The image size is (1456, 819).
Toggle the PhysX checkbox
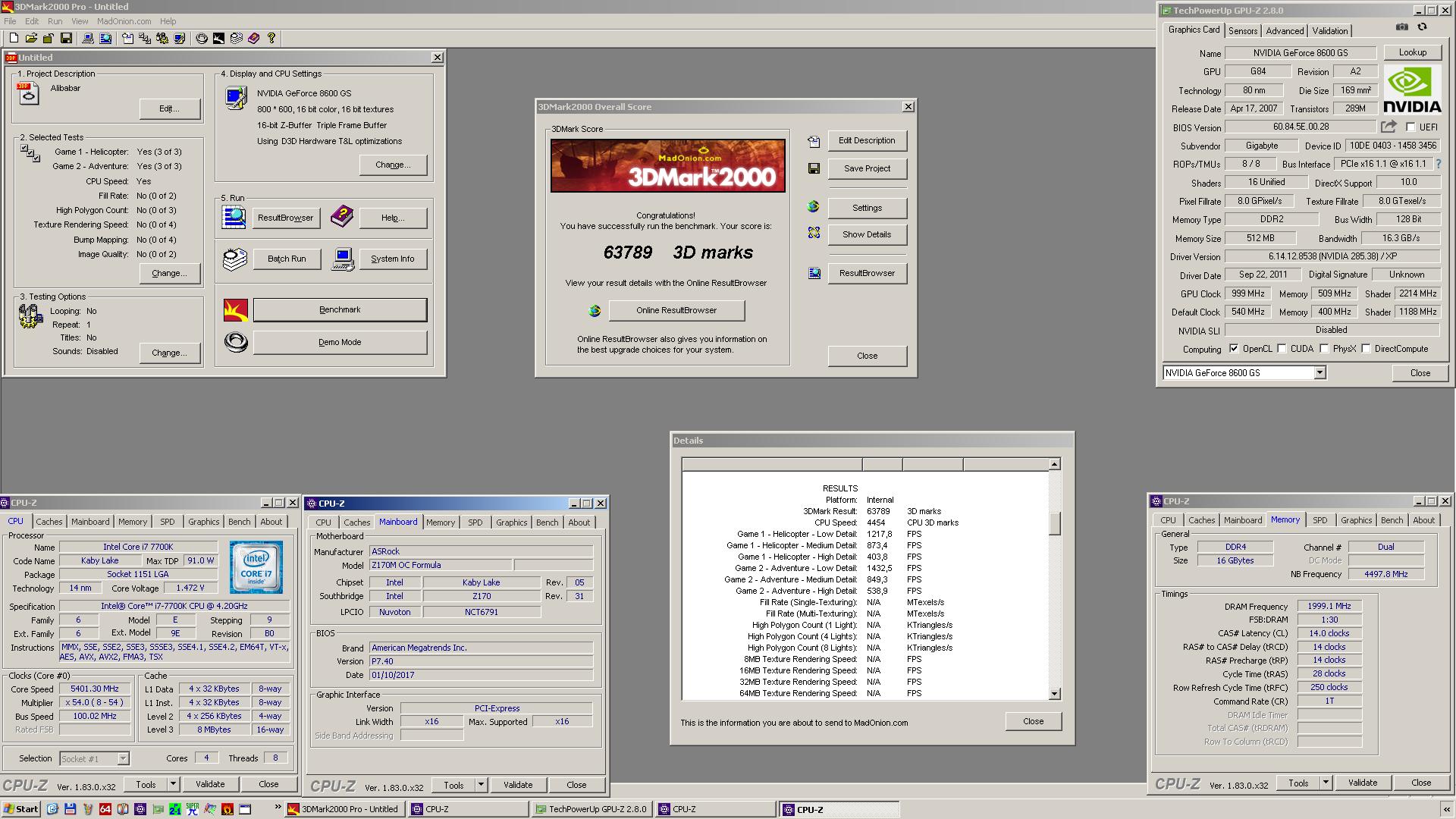point(1324,349)
